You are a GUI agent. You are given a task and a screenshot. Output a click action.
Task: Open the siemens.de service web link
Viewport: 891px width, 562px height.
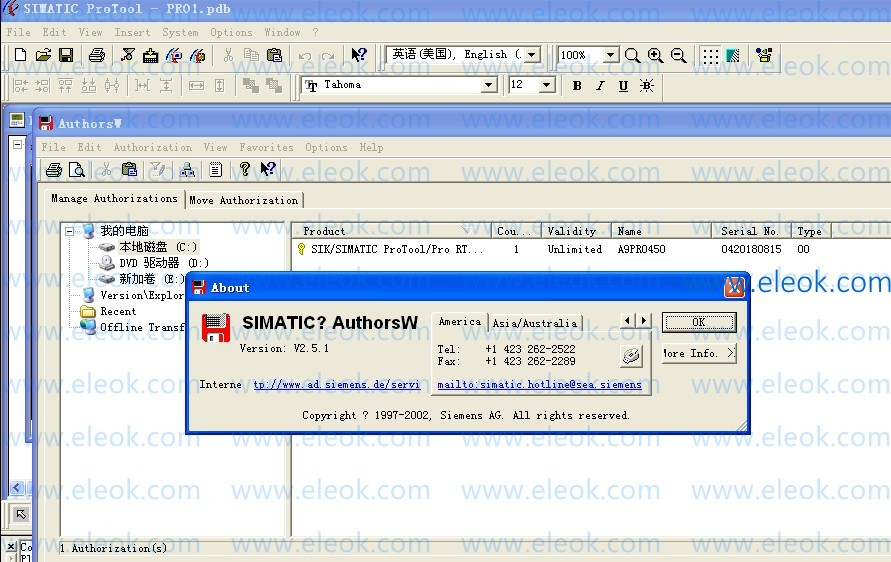[336, 385]
